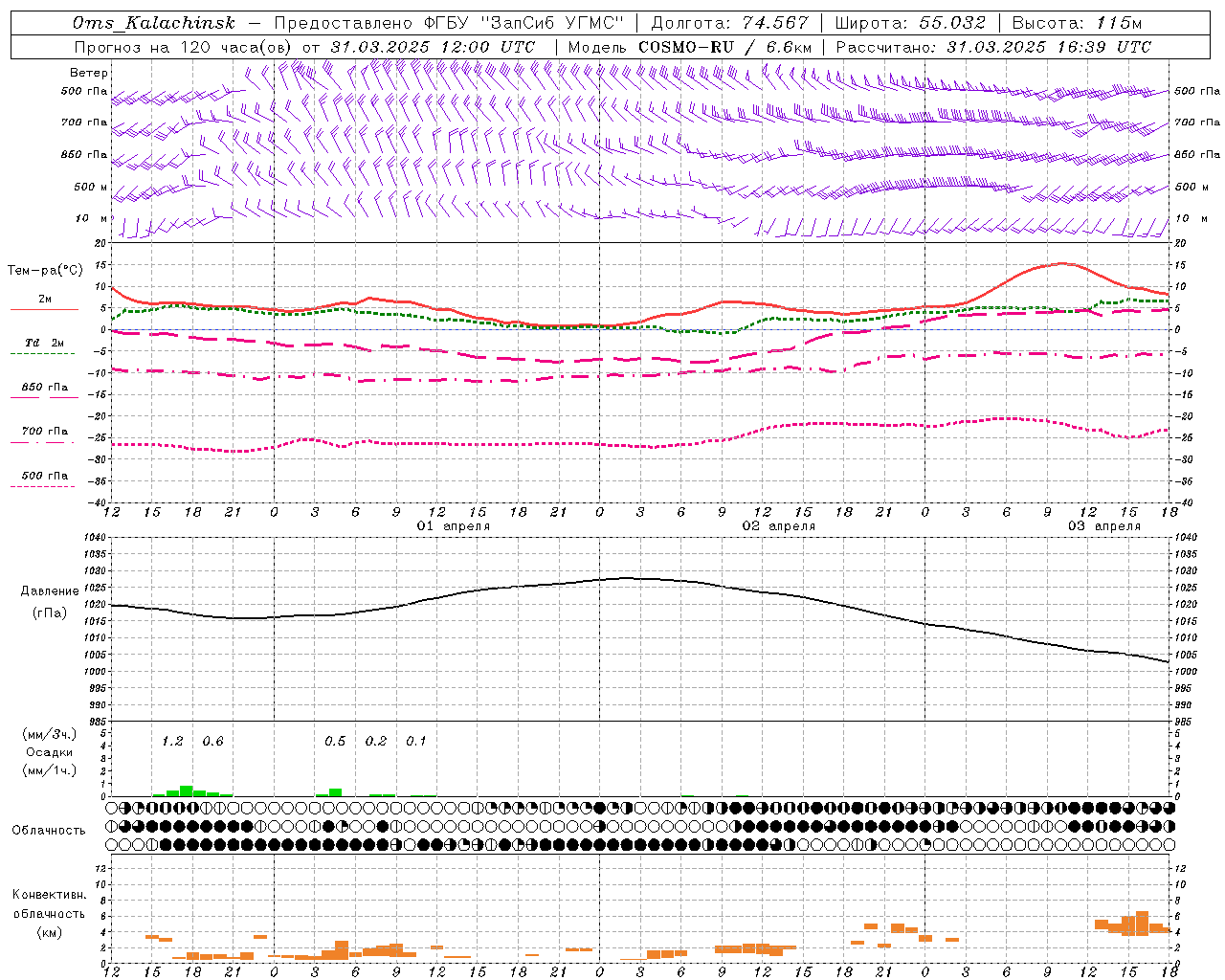Click the Oms_Kalachinsk station title
The height and width of the screenshot is (980, 1225).
point(154,23)
